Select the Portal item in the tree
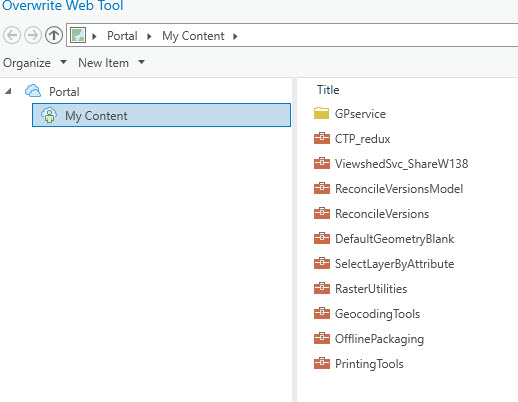 click(64, 92)
